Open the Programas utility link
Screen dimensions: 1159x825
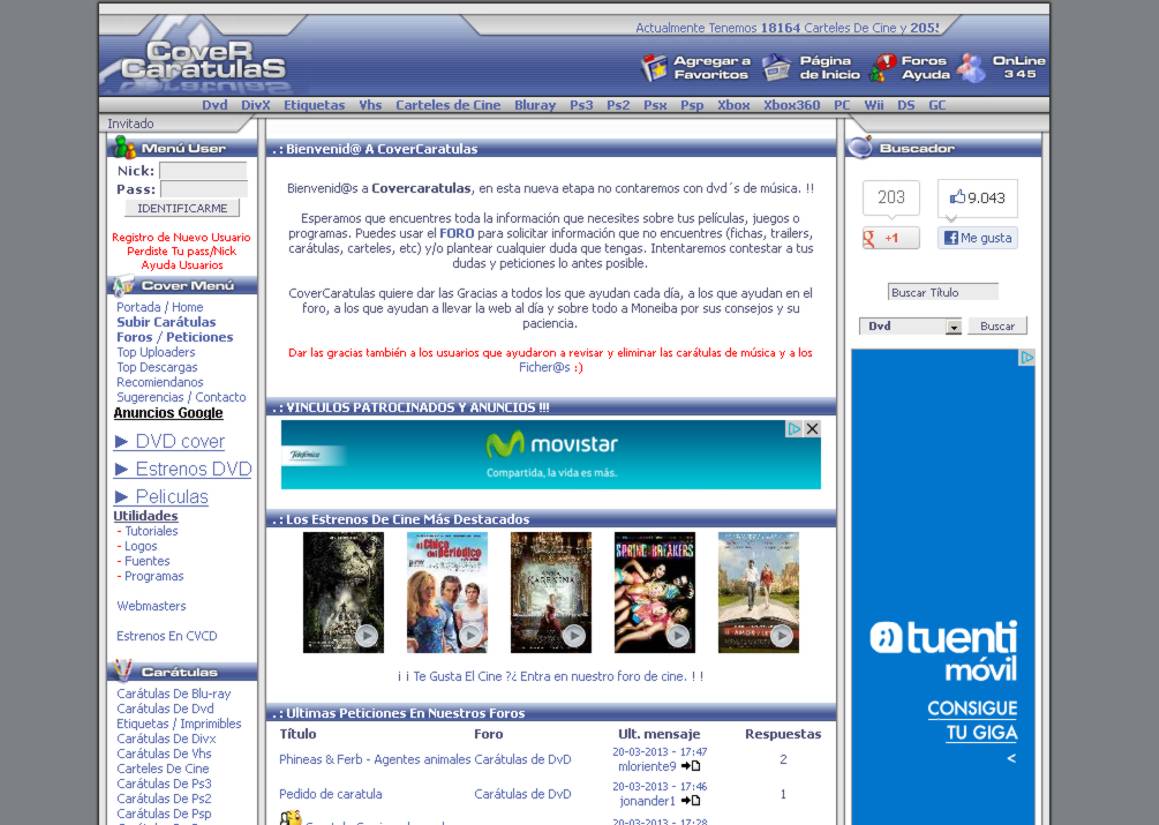tap(154, 576)
